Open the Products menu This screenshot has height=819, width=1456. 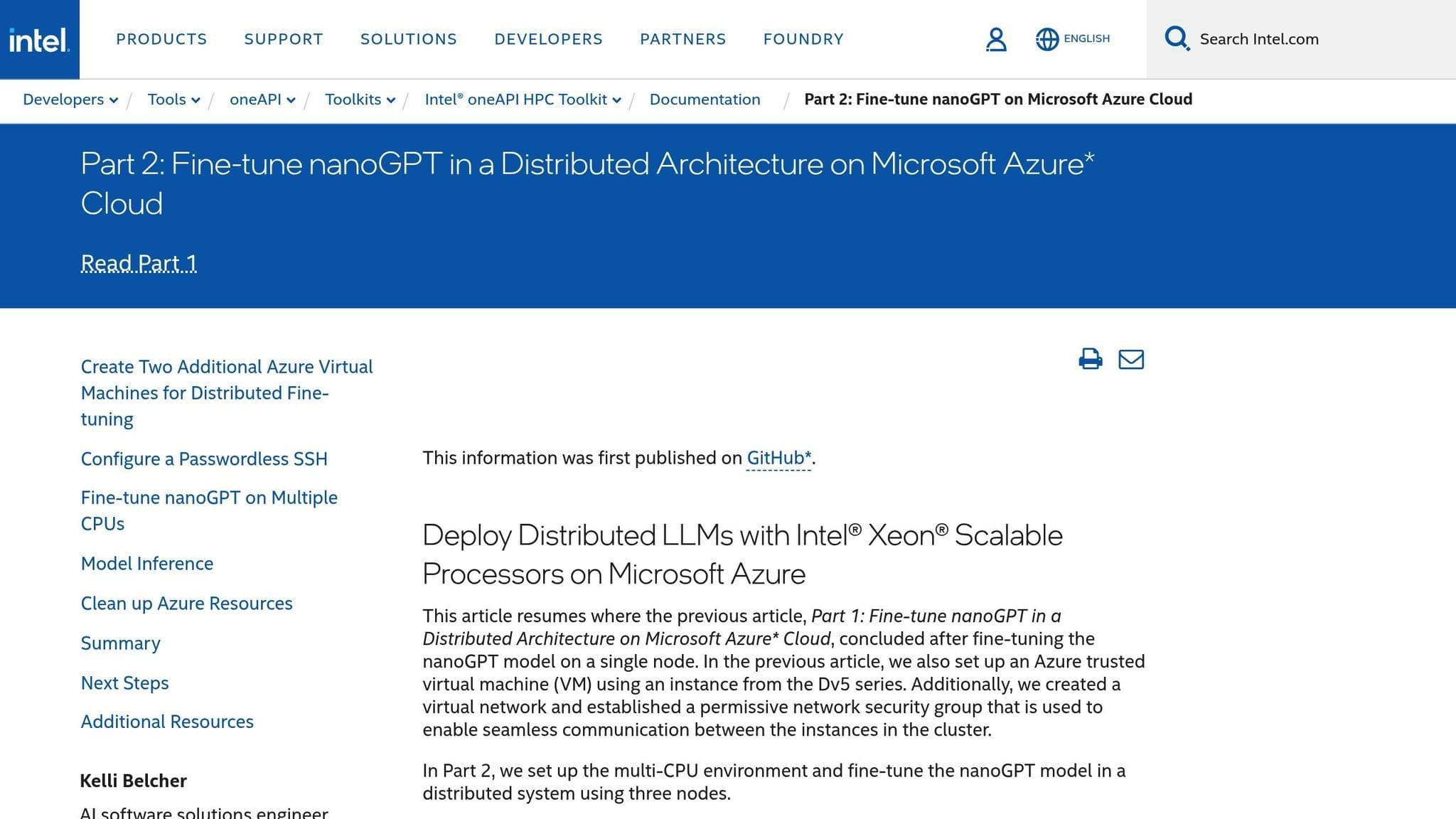(x=161, y=39)
